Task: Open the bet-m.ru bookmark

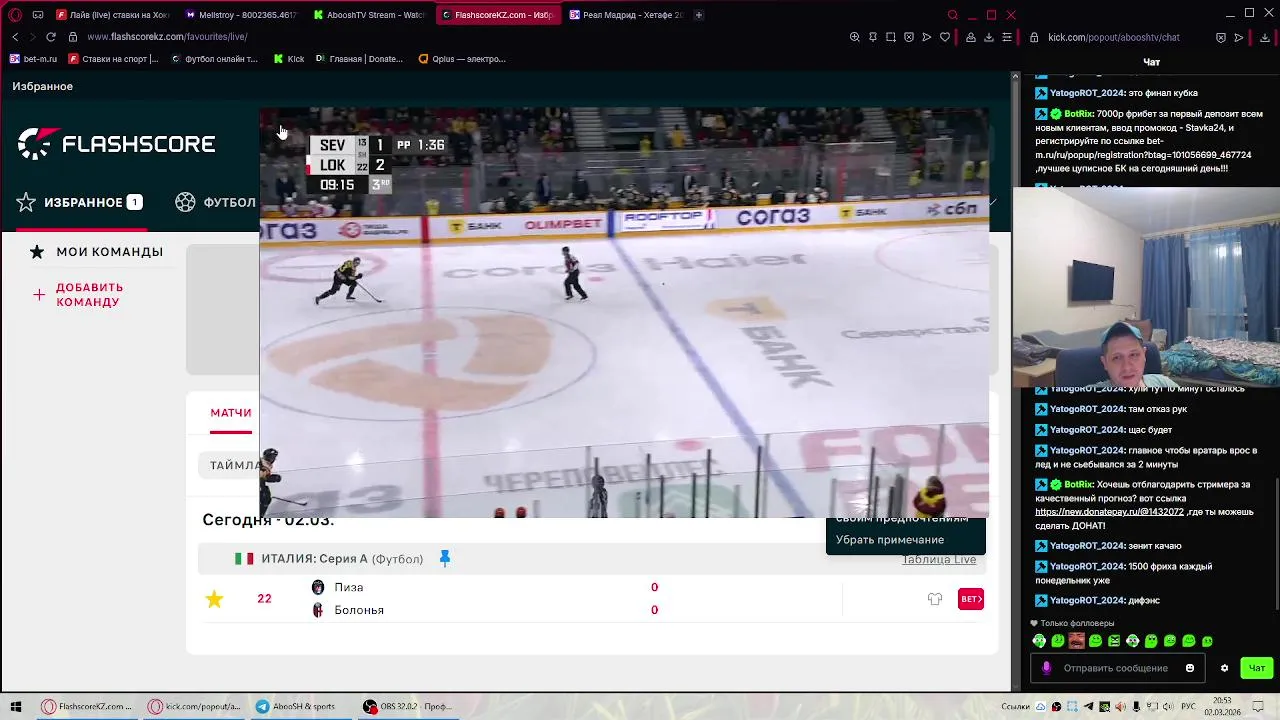Action: 33,59
